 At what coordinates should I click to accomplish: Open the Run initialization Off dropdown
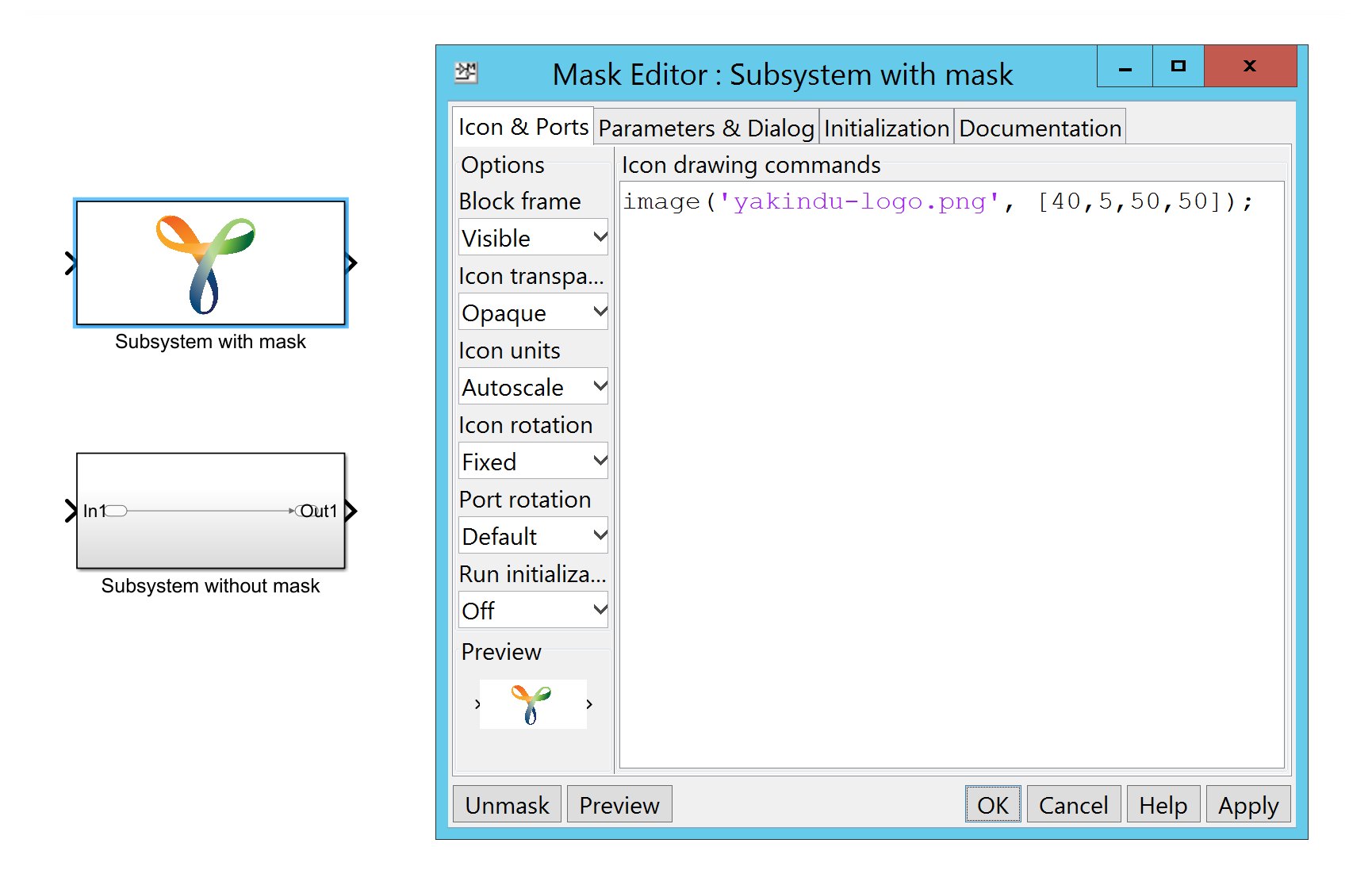pos(533,610)
